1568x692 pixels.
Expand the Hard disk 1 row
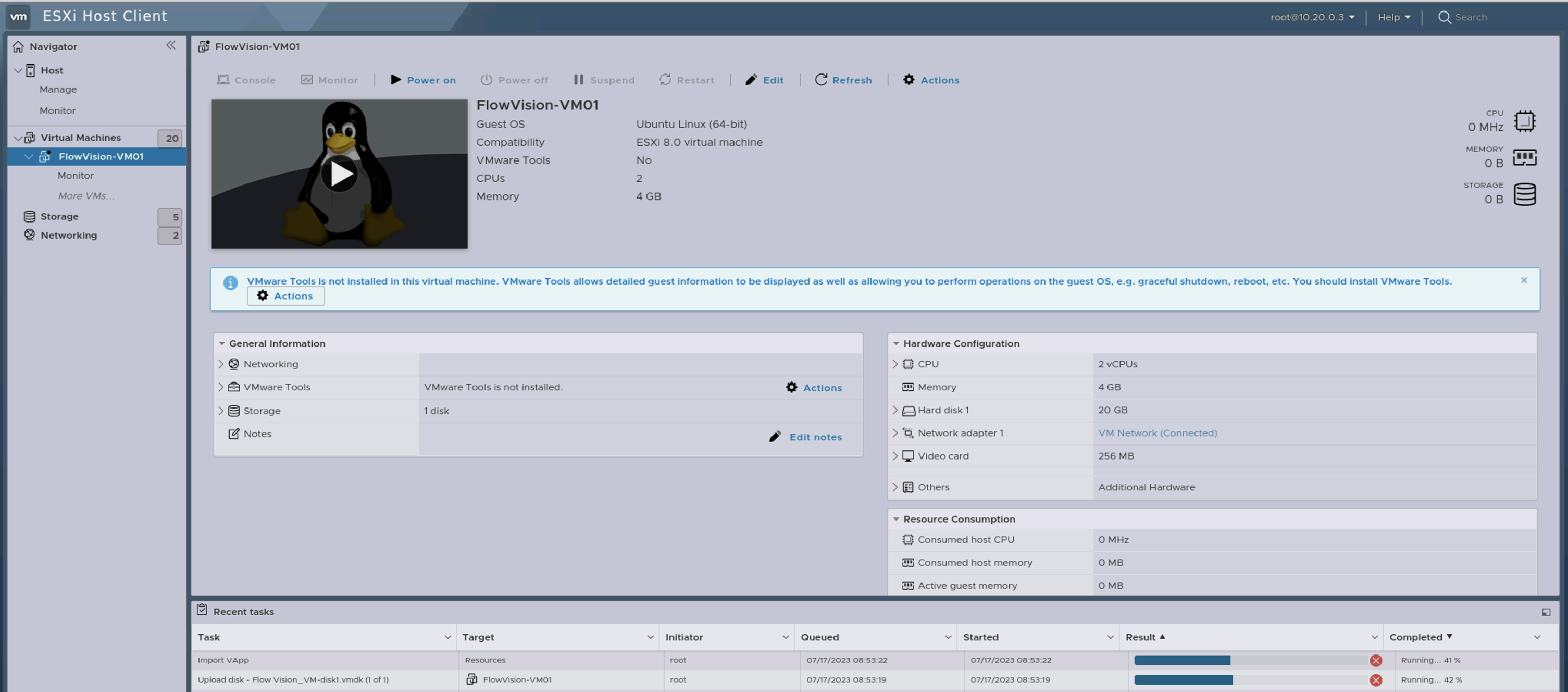coord(895,410)
